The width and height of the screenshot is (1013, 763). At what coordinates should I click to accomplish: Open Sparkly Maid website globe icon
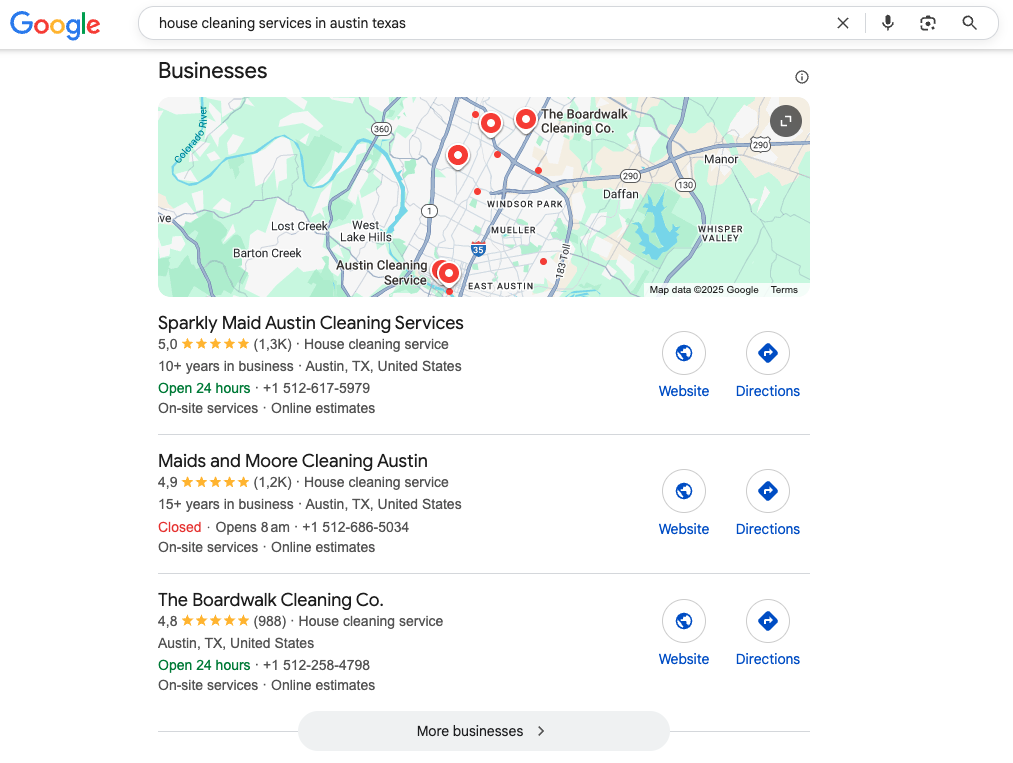(x=684, y=353)
